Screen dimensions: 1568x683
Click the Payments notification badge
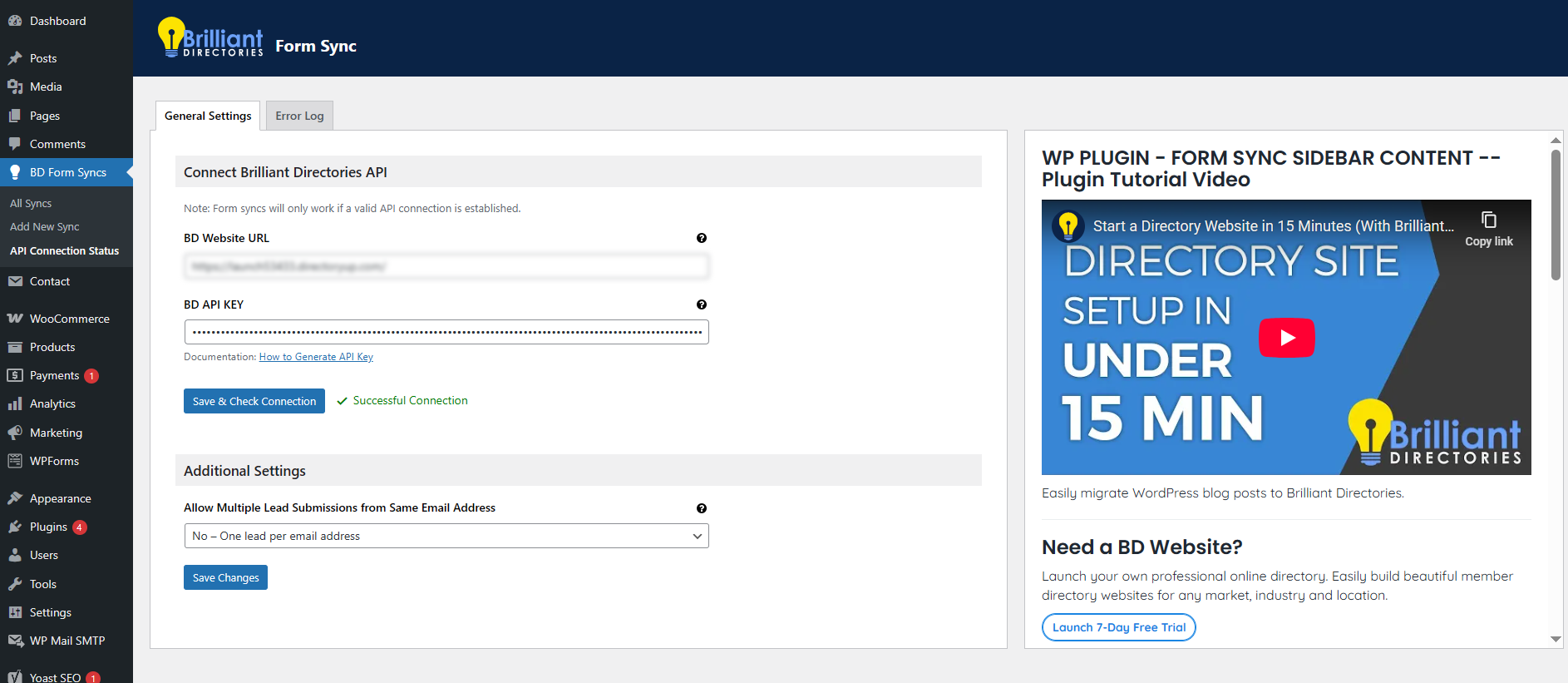(x=91, y=376)
